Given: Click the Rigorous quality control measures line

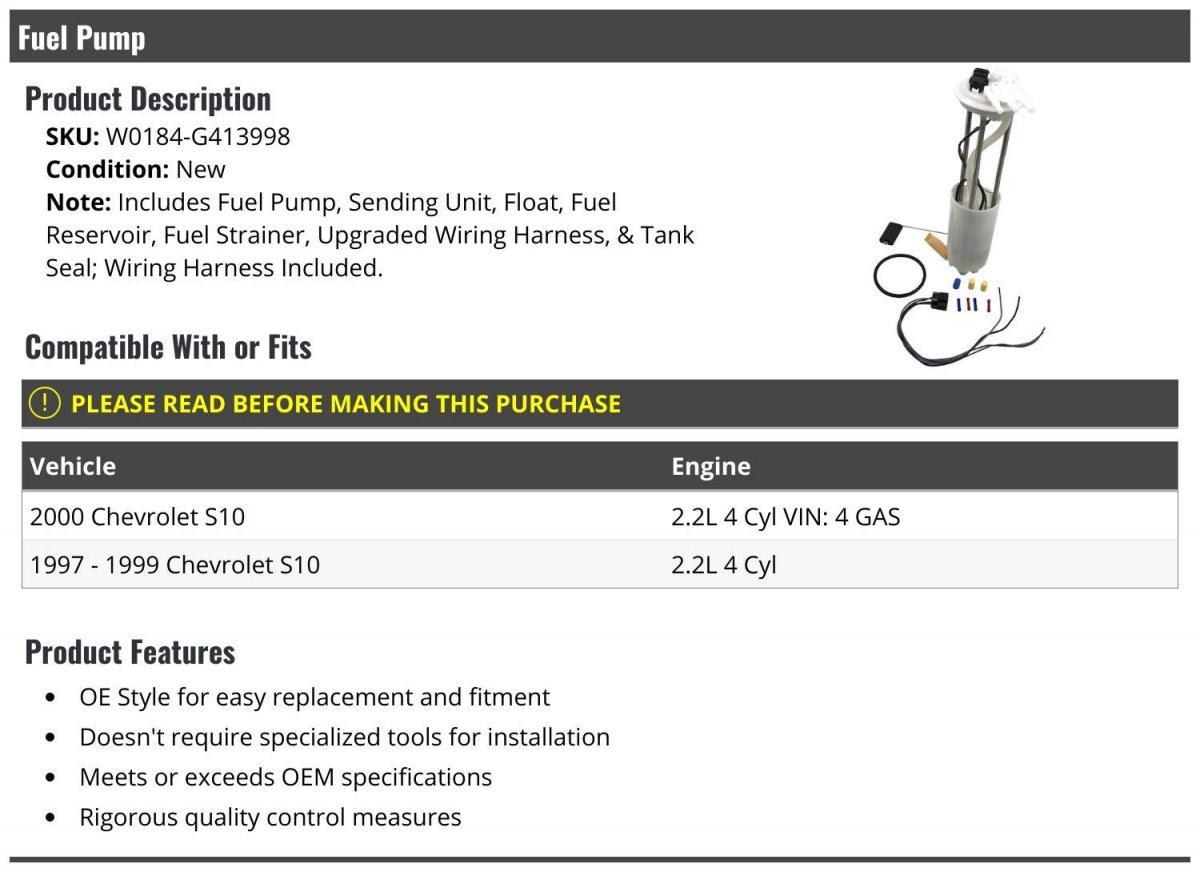Looking at the screenshot, I should click(270, 817).
